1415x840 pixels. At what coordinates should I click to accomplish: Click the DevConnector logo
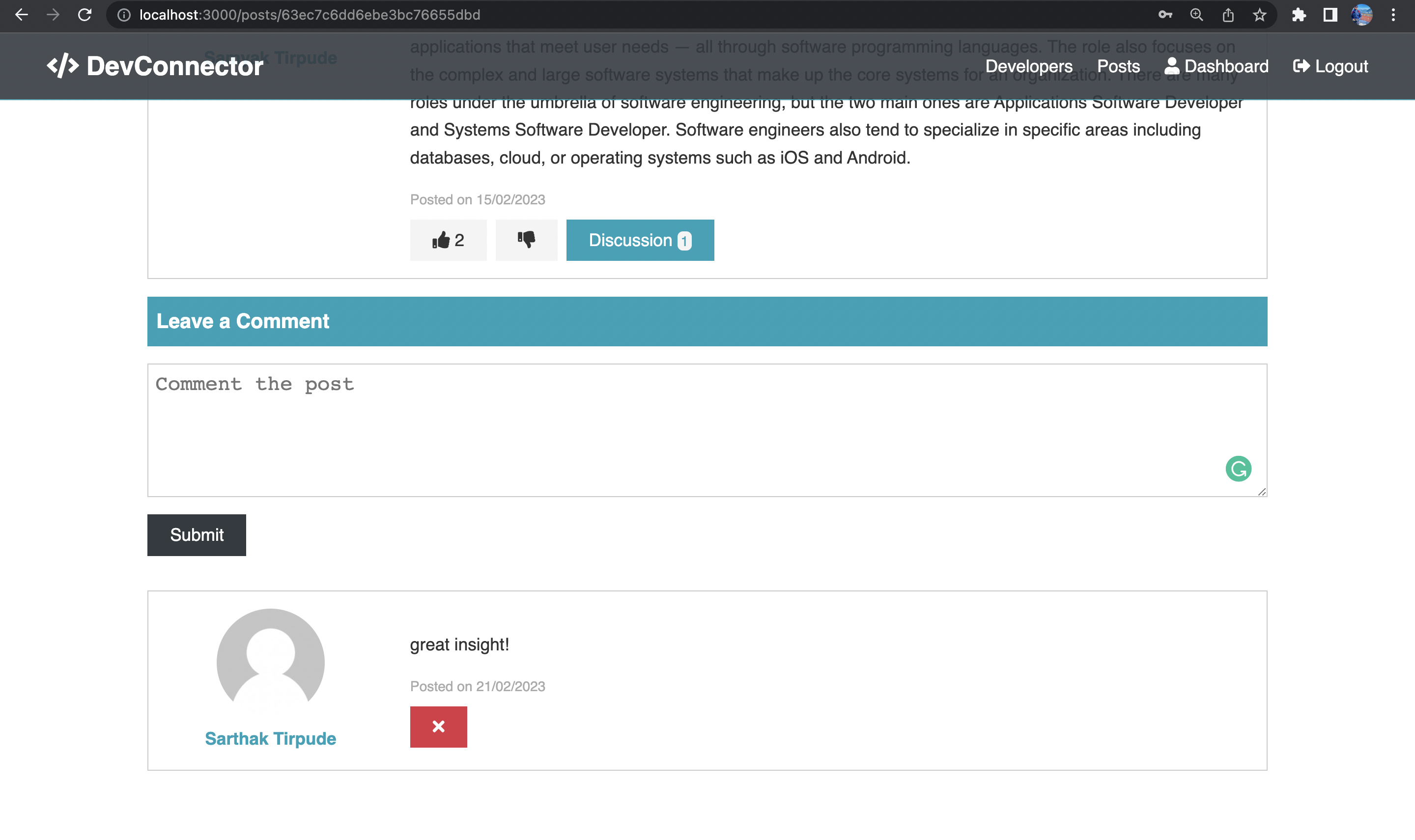click(x=155, y=66)
